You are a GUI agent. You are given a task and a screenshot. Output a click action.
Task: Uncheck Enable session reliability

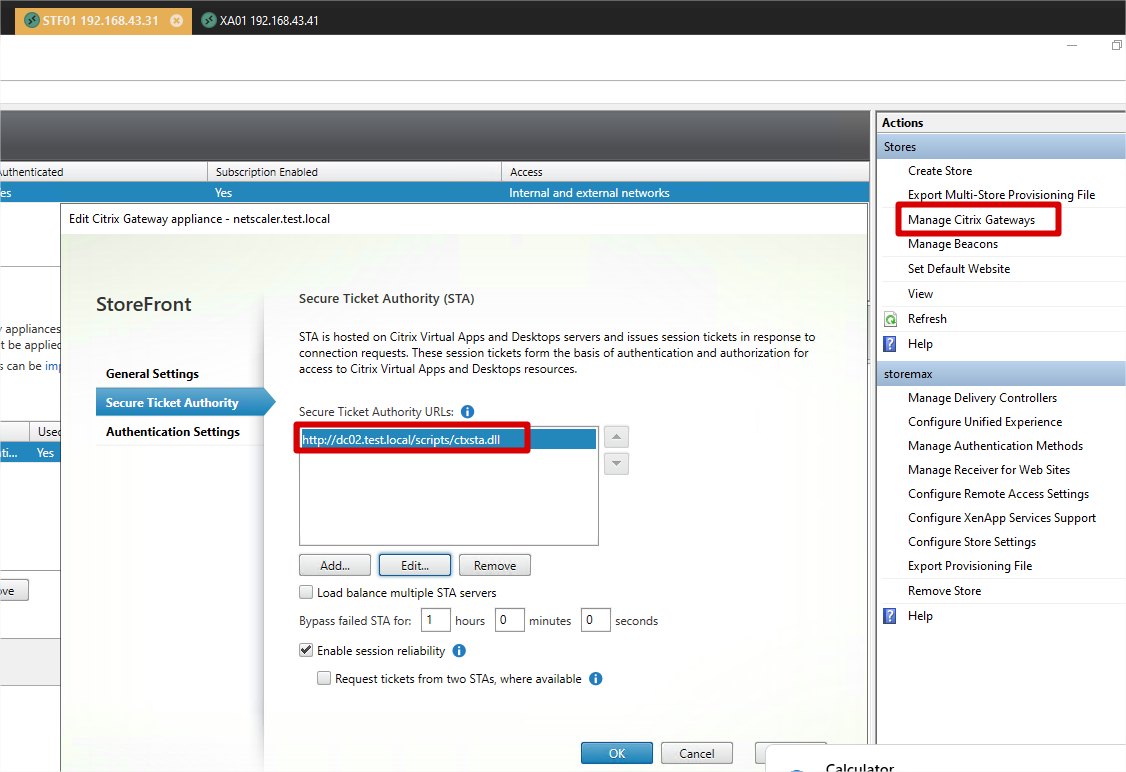pos(306,650)
